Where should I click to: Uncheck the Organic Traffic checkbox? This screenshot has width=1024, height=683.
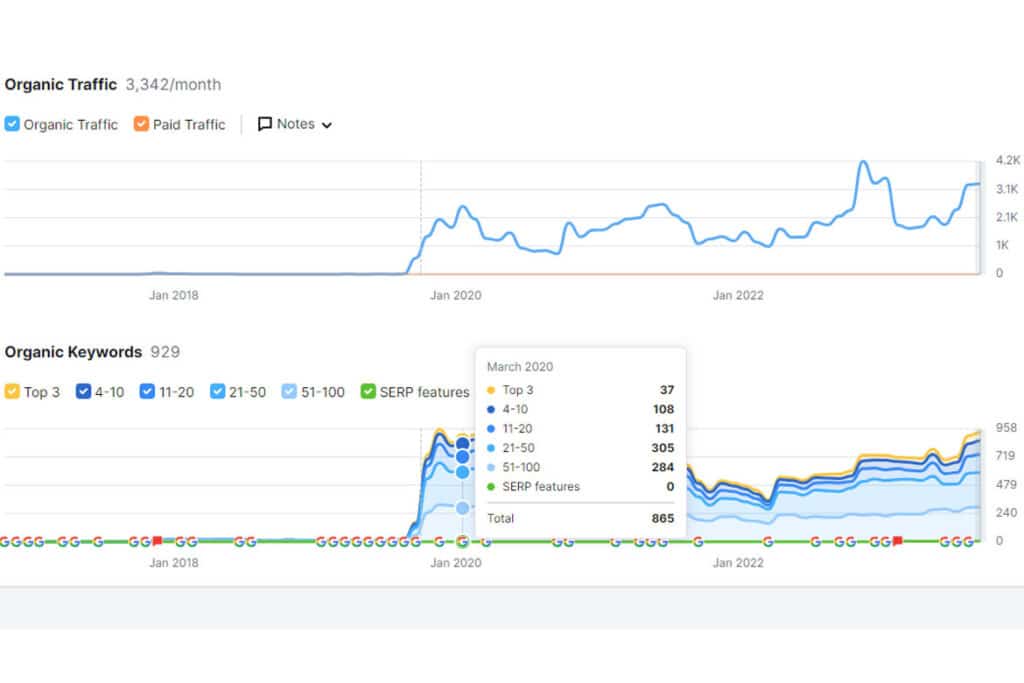(12, 124)
